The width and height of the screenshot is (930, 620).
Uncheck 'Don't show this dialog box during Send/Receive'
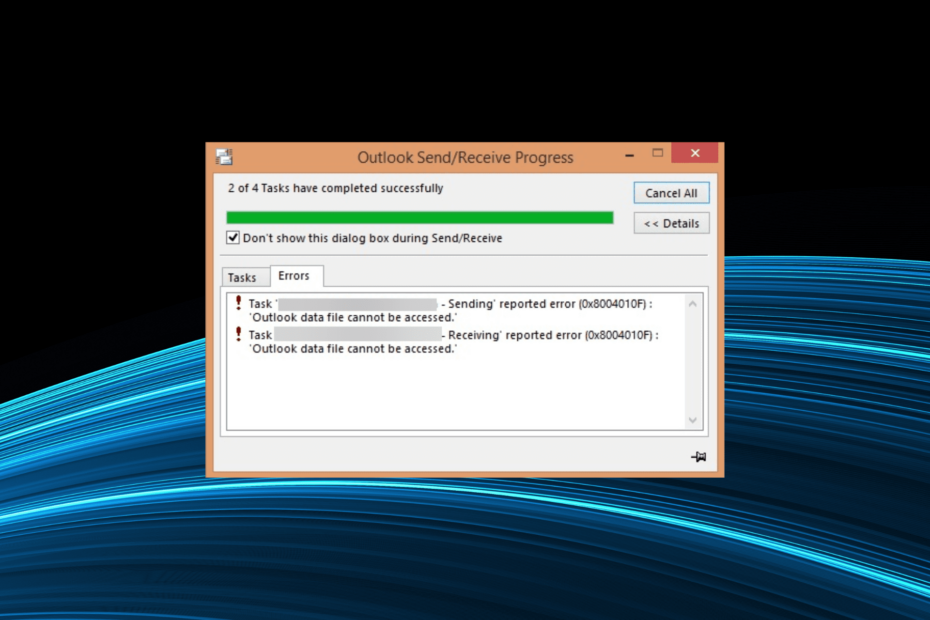coord(233,238)
